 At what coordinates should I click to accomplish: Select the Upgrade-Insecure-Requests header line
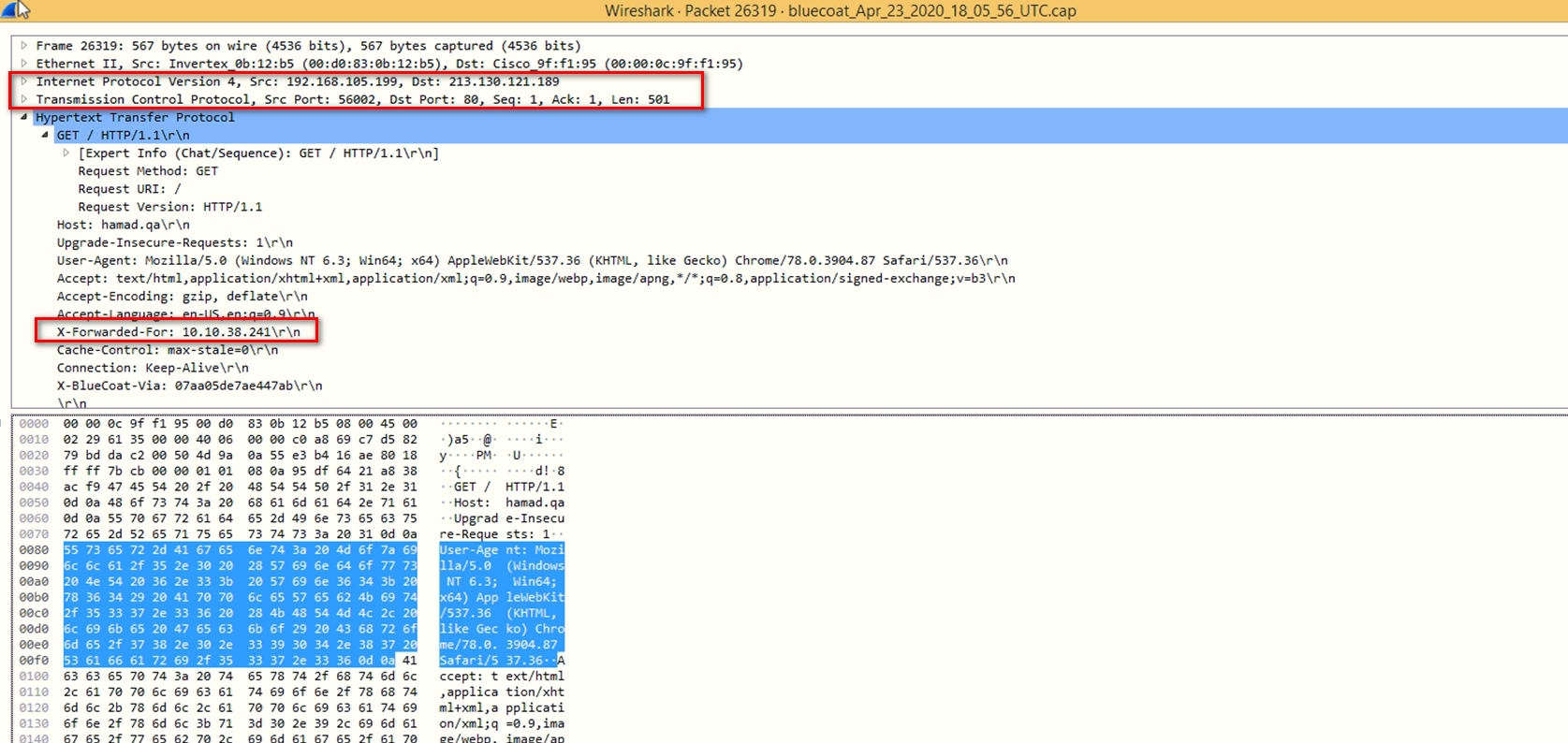point(174,241)
